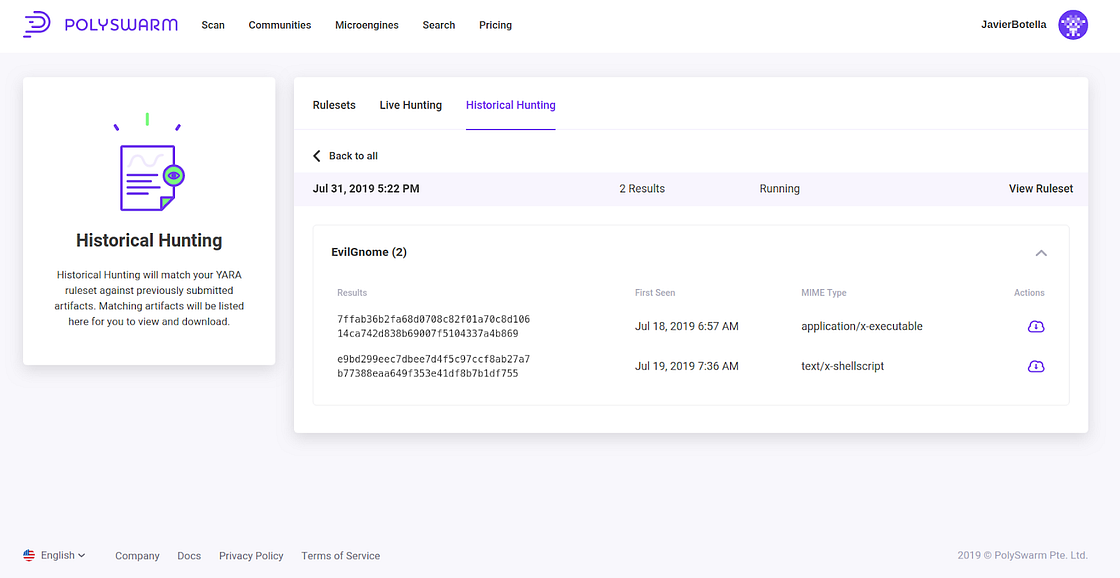Open the Docs footer link
The width and height of the screenshot is (1120, 578).
point(189,556)
